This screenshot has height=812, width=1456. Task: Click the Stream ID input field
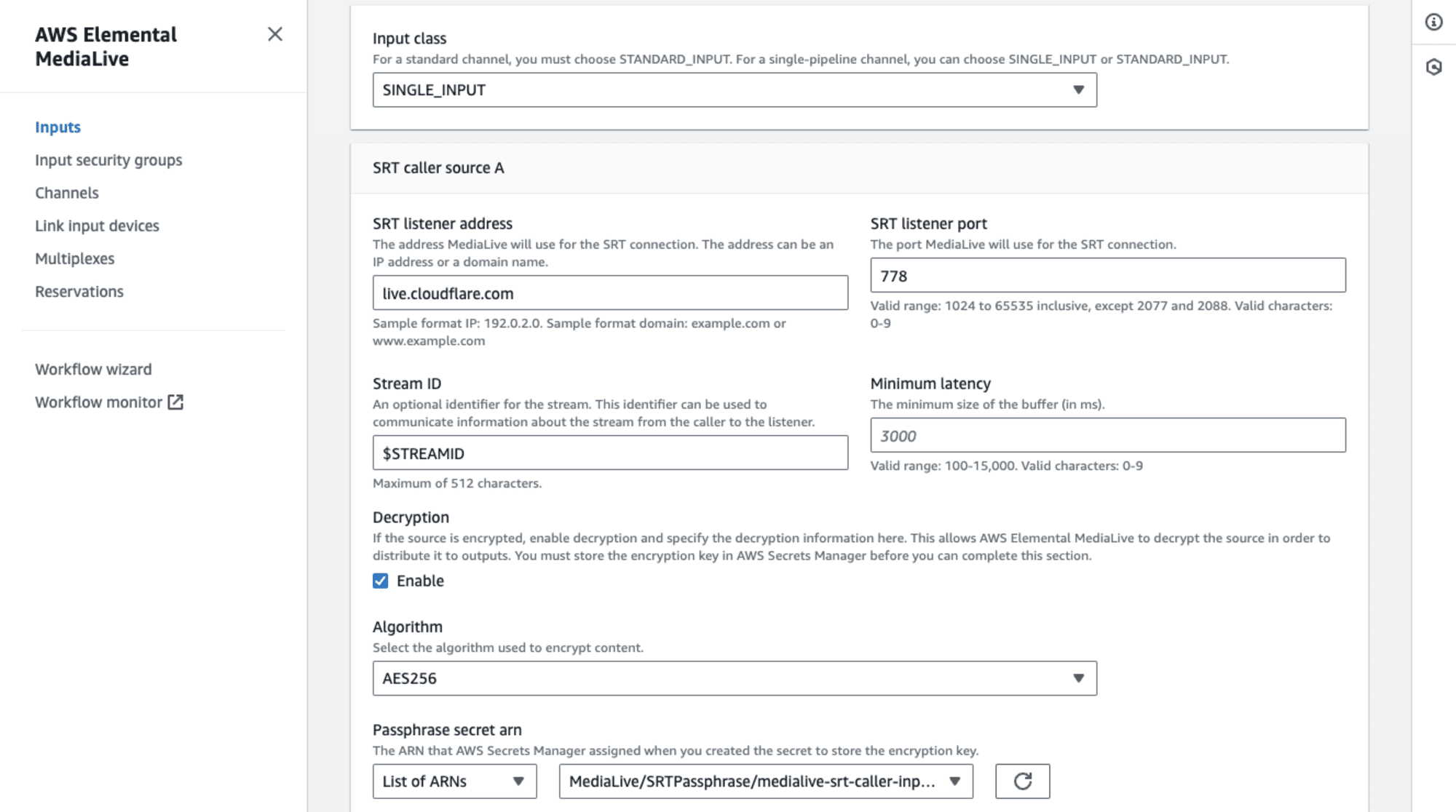[x=610, y=453]
